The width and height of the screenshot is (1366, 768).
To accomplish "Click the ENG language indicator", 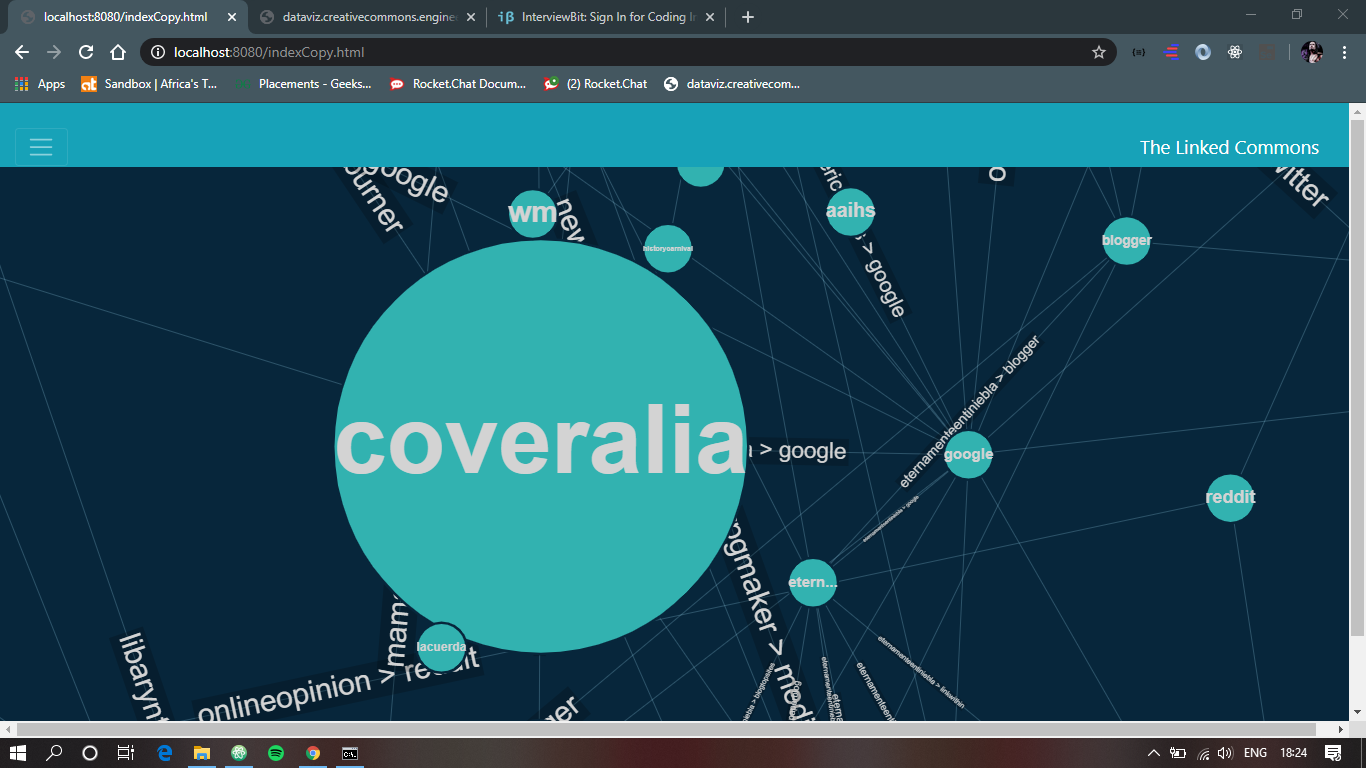I will 1256,753.
